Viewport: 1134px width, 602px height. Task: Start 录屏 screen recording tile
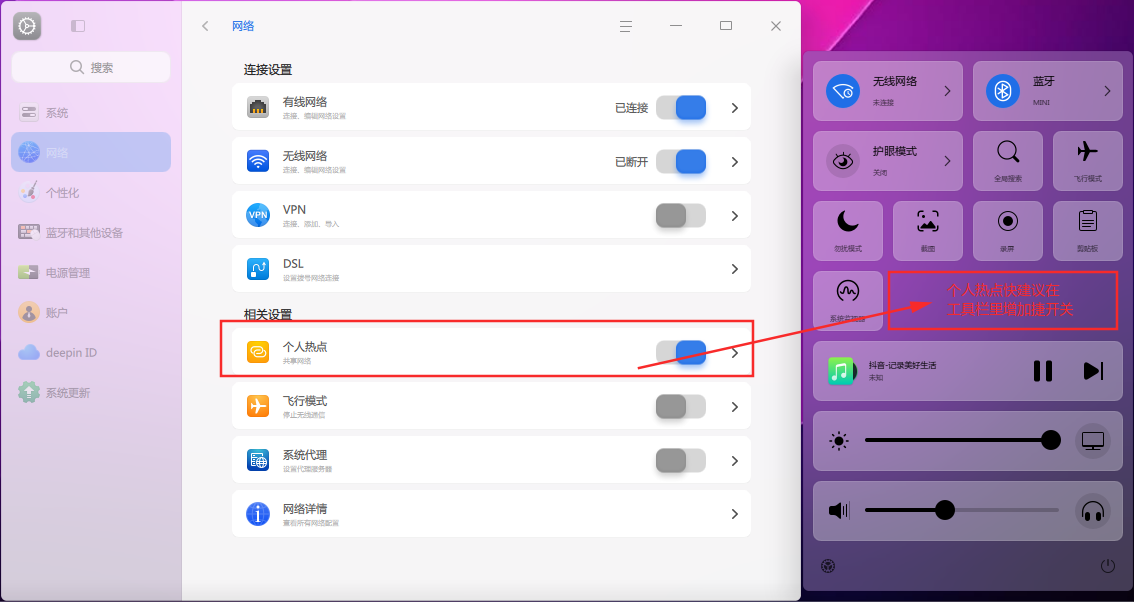(1008, 231)
